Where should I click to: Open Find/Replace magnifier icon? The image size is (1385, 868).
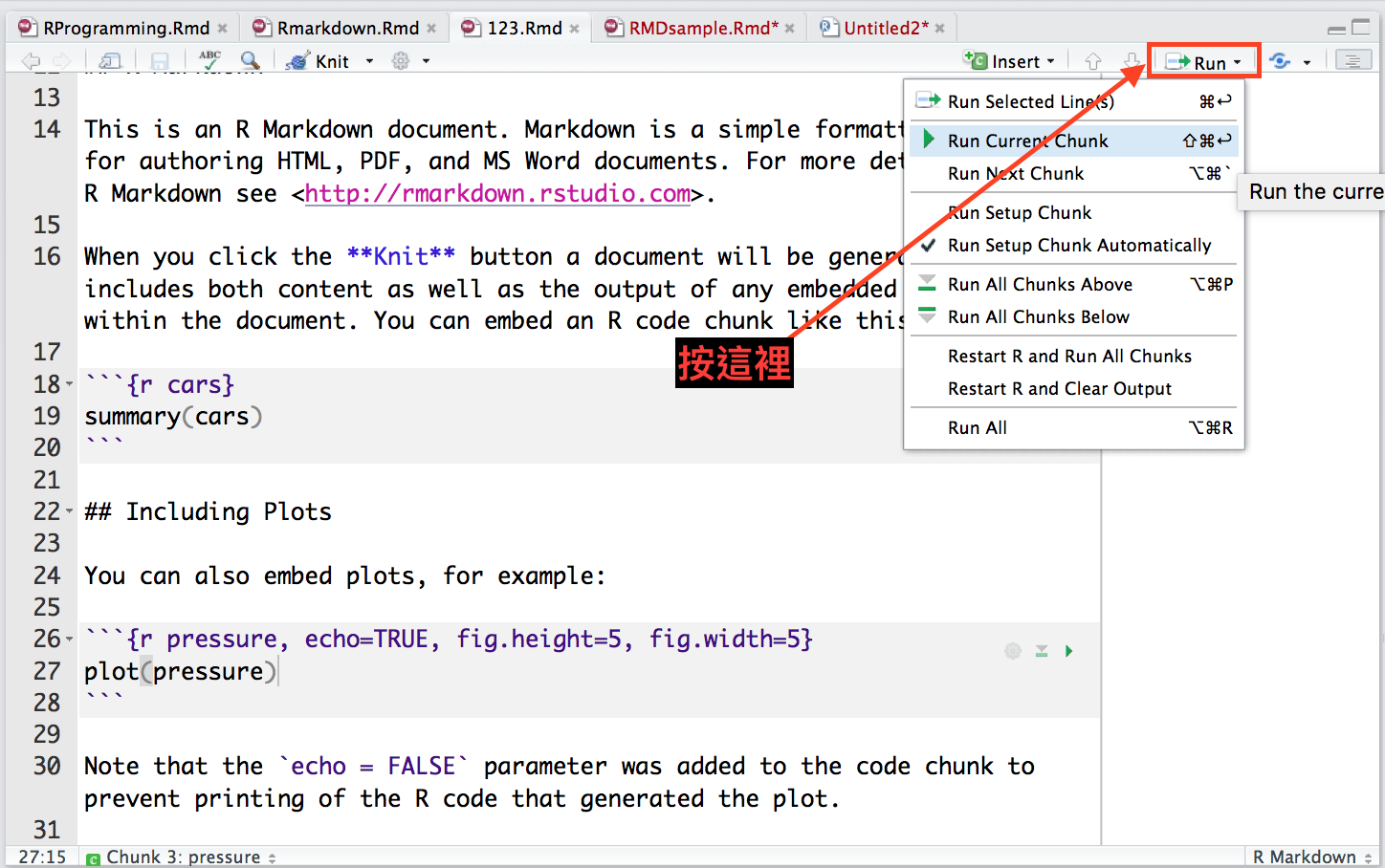pos(251,61)
